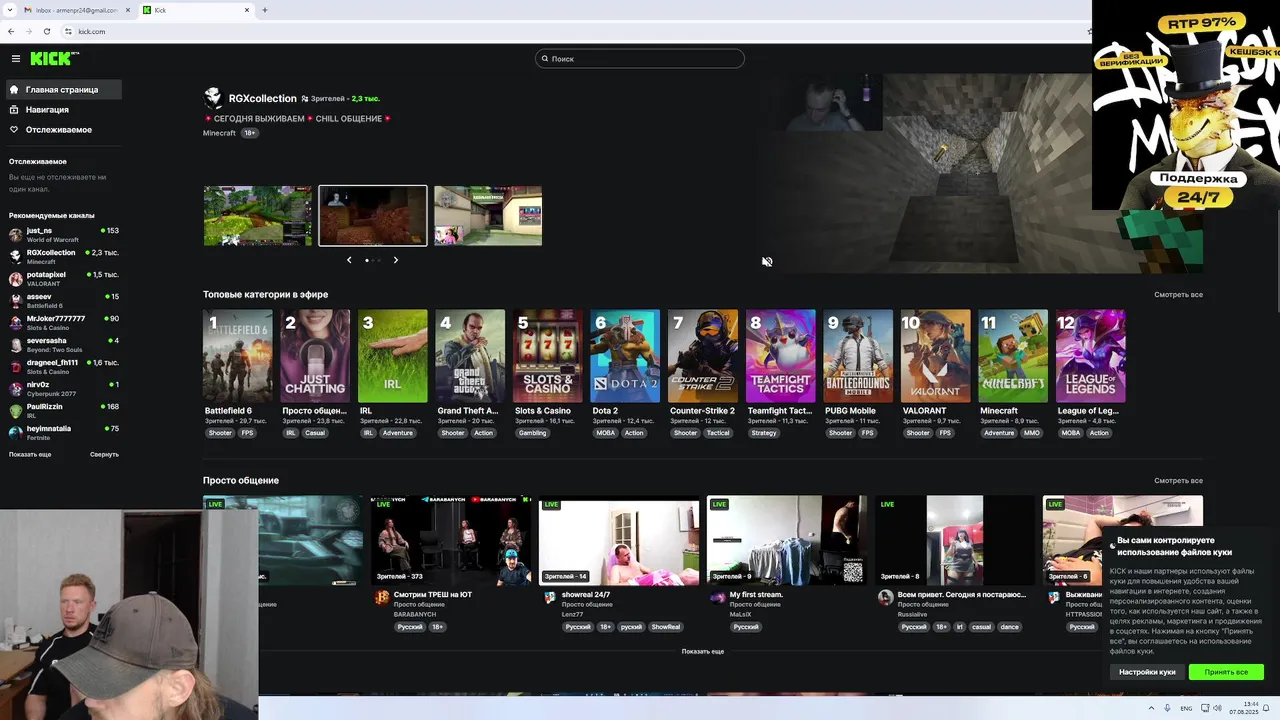The image size is (1280, 720).
Task: Open potatapixel recommended channel
Action: point(64,278)
